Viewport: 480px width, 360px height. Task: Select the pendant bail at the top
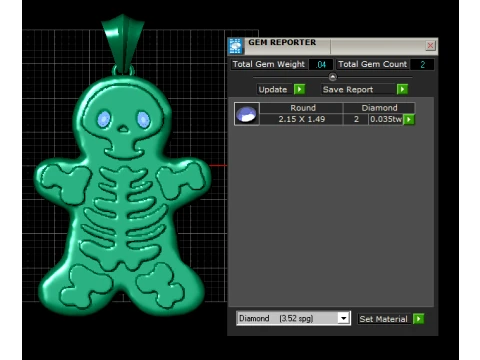point(123,43)
